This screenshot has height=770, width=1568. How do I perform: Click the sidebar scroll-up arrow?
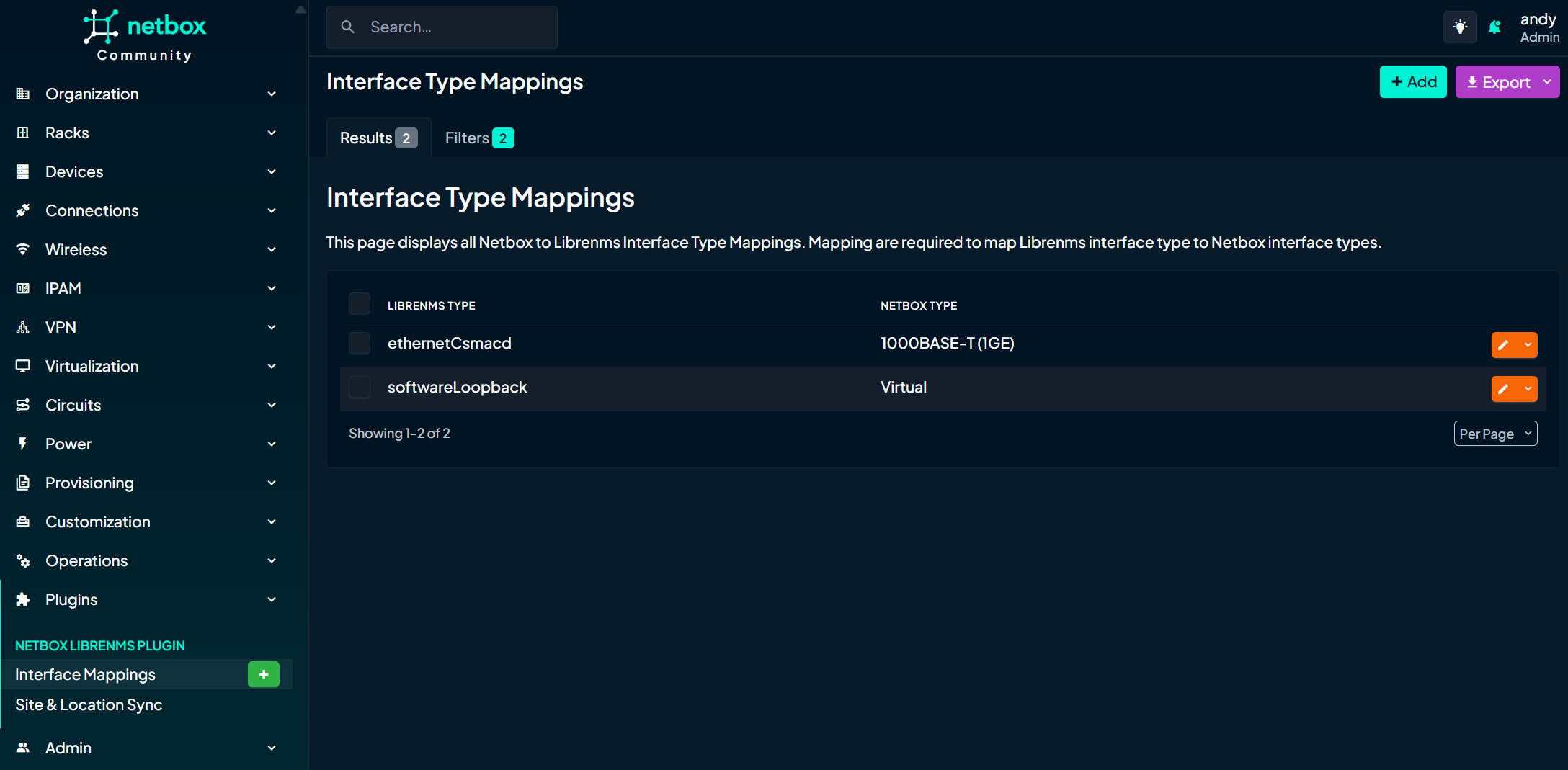point(300,9)
